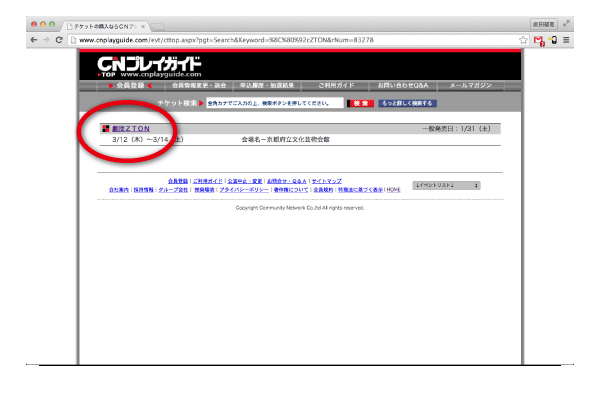Click the footer 採用情報 link
Viewport: 600px width, 400px height.
[x=143, y=190]
